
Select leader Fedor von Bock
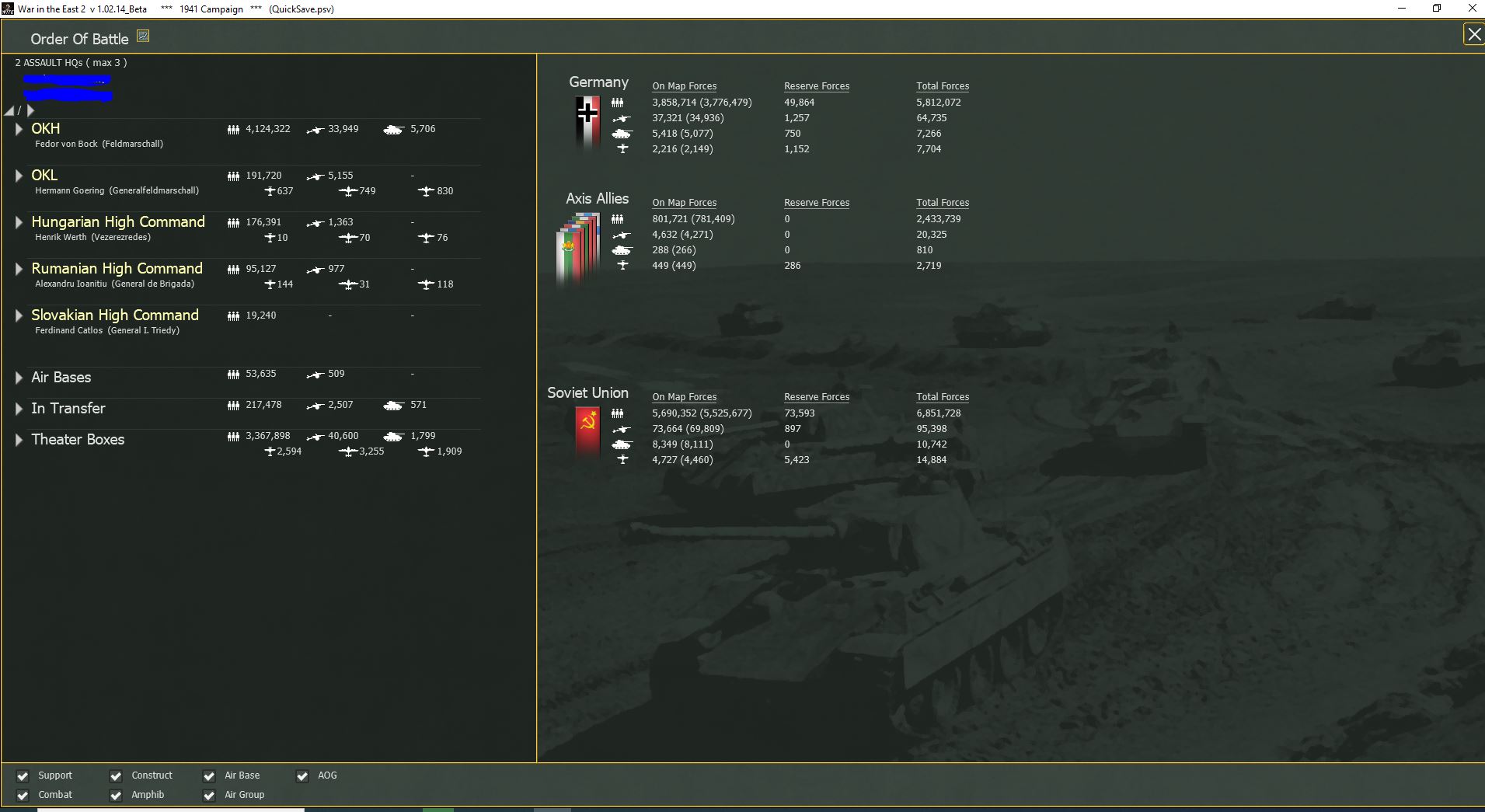(99, 145)
